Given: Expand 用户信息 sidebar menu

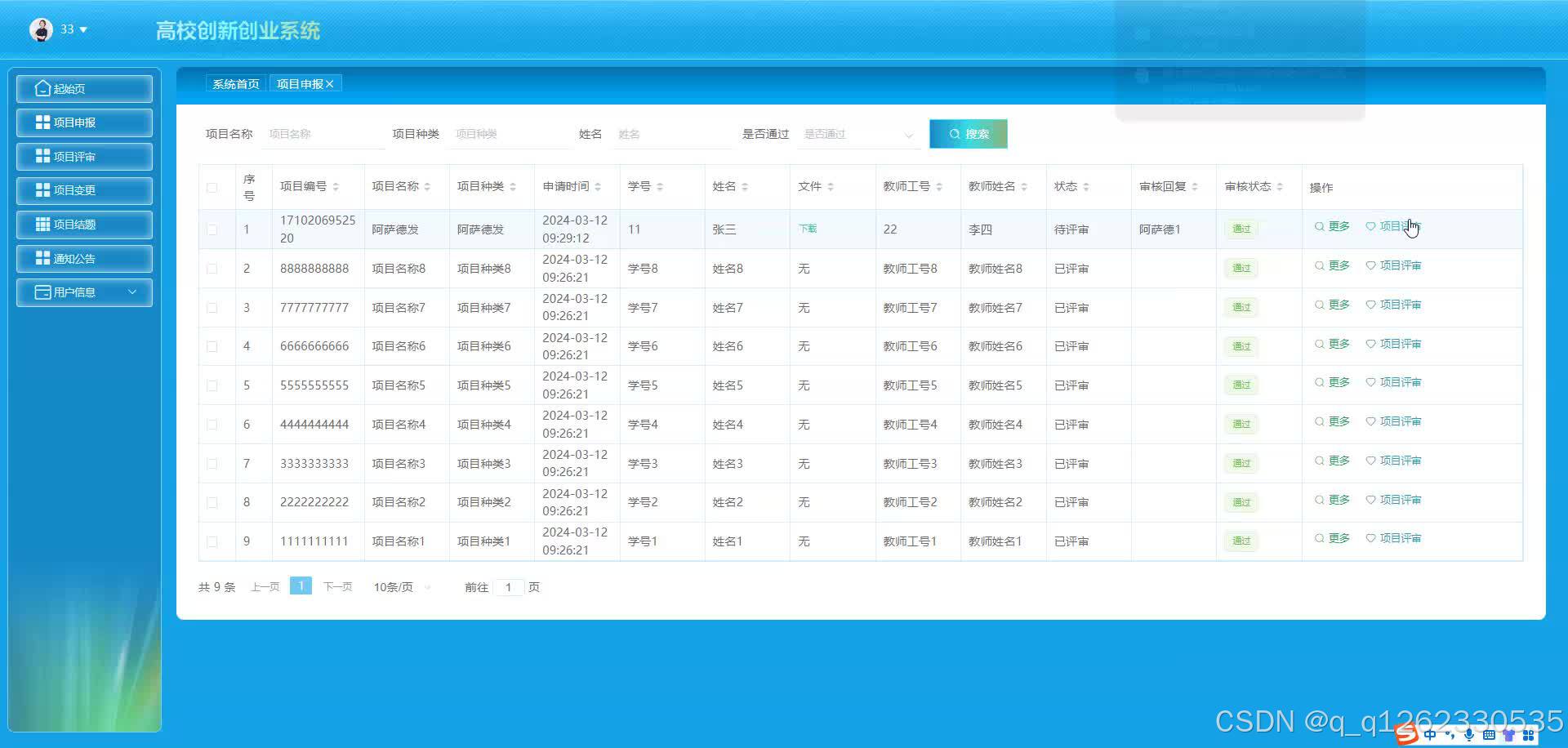Looking at the screenshot, I should (84, 292).
